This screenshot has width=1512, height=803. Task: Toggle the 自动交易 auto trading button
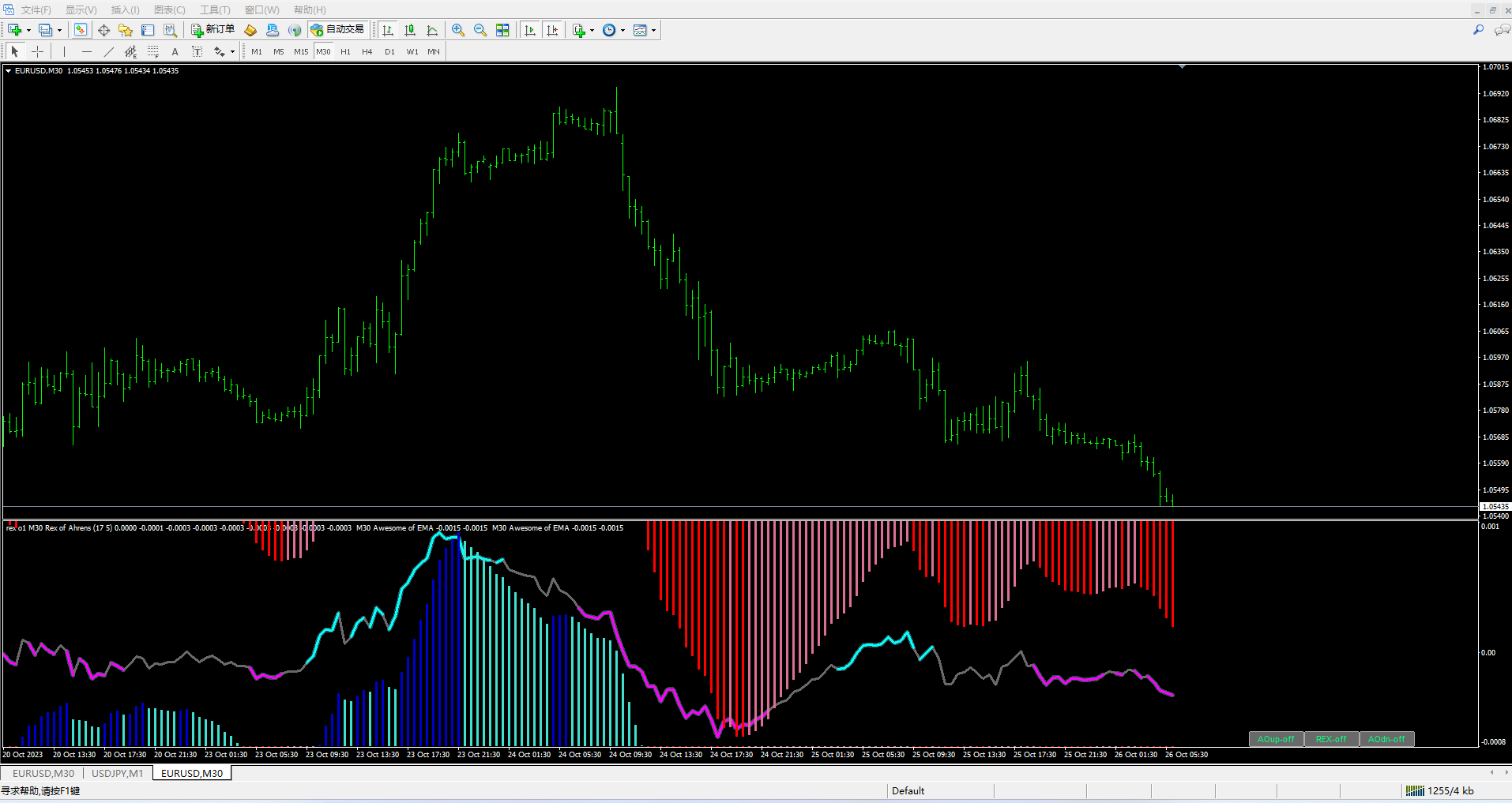[x=337, y=30]
